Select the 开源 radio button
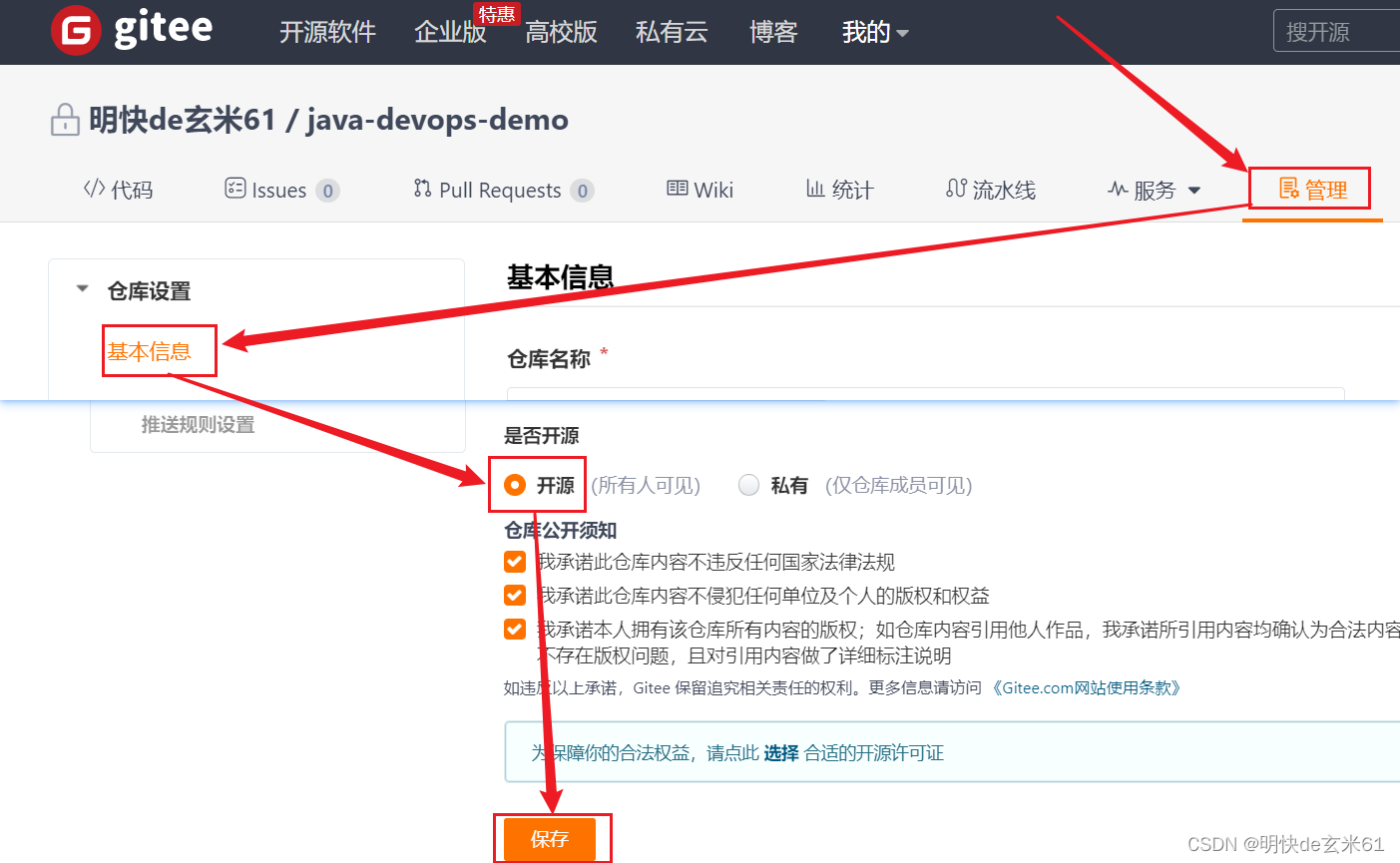 pos(515,485)
